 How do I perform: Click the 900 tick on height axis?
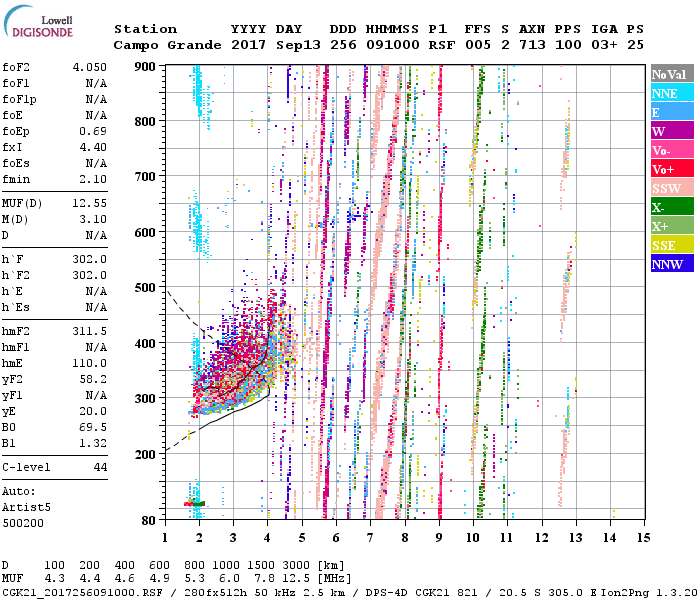pos(146,66)
